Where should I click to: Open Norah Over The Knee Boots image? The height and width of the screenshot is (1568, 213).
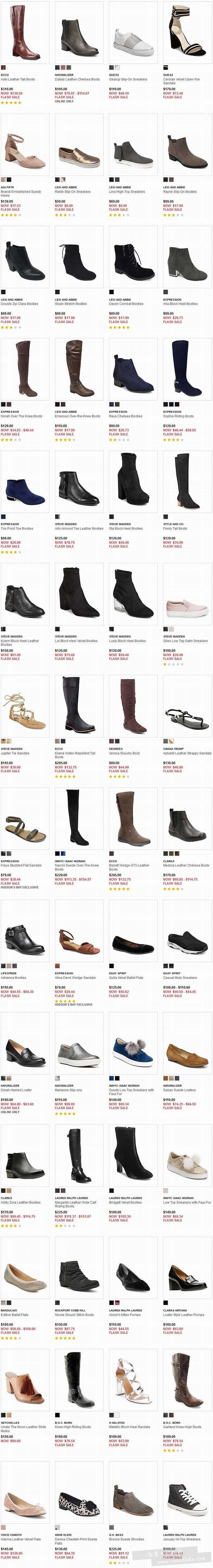click(x=25, y=368)
